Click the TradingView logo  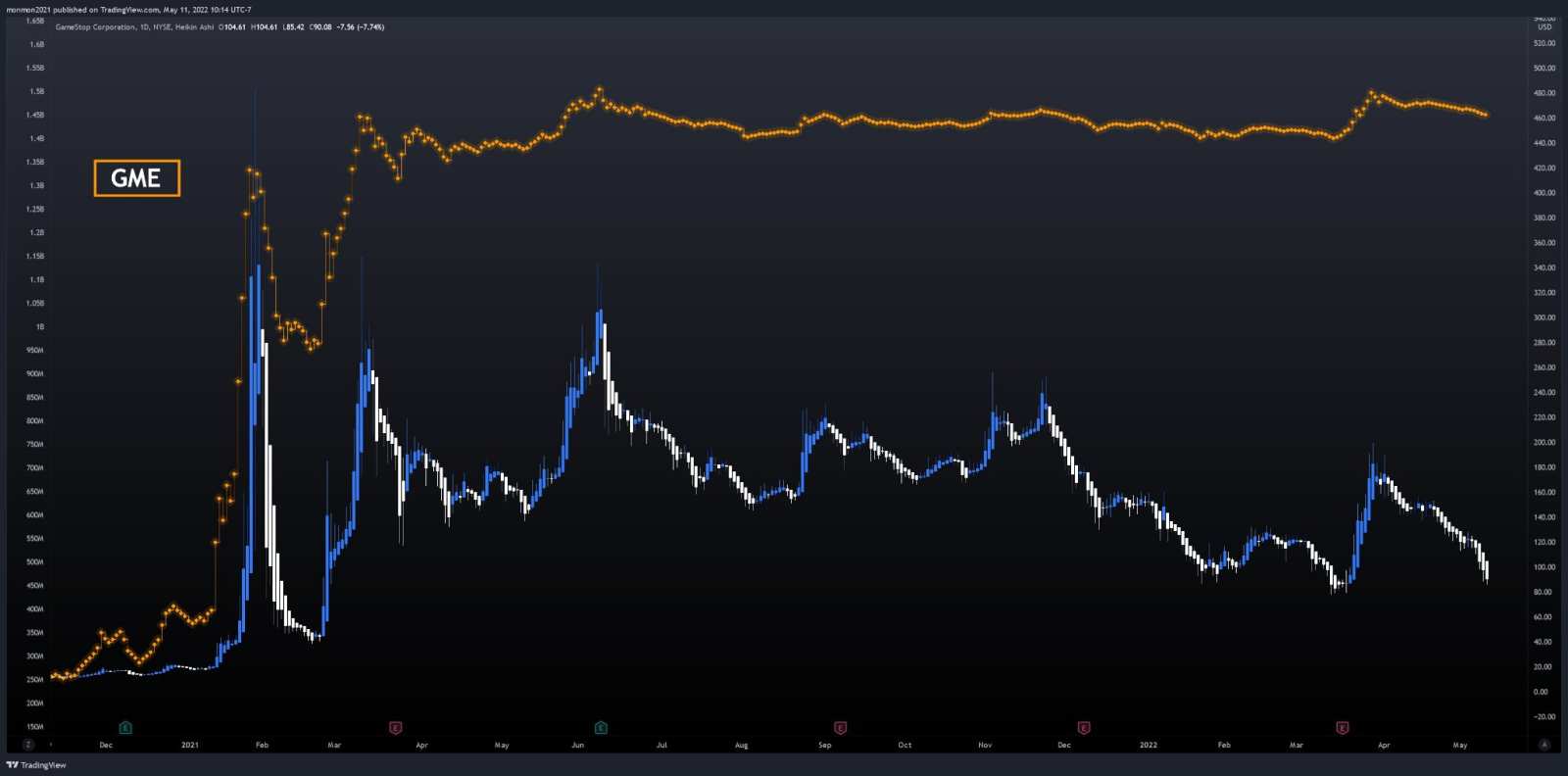[x=36, y=765]
